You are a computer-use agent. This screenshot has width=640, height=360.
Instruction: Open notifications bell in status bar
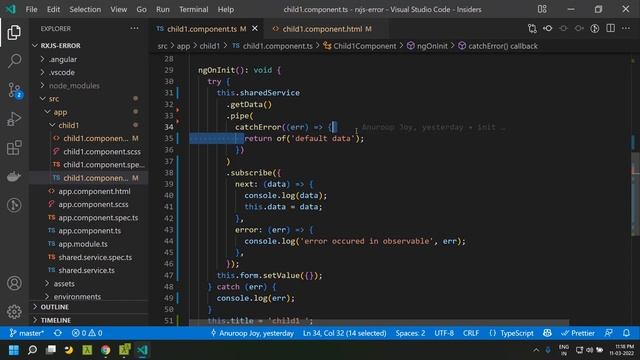626,333
